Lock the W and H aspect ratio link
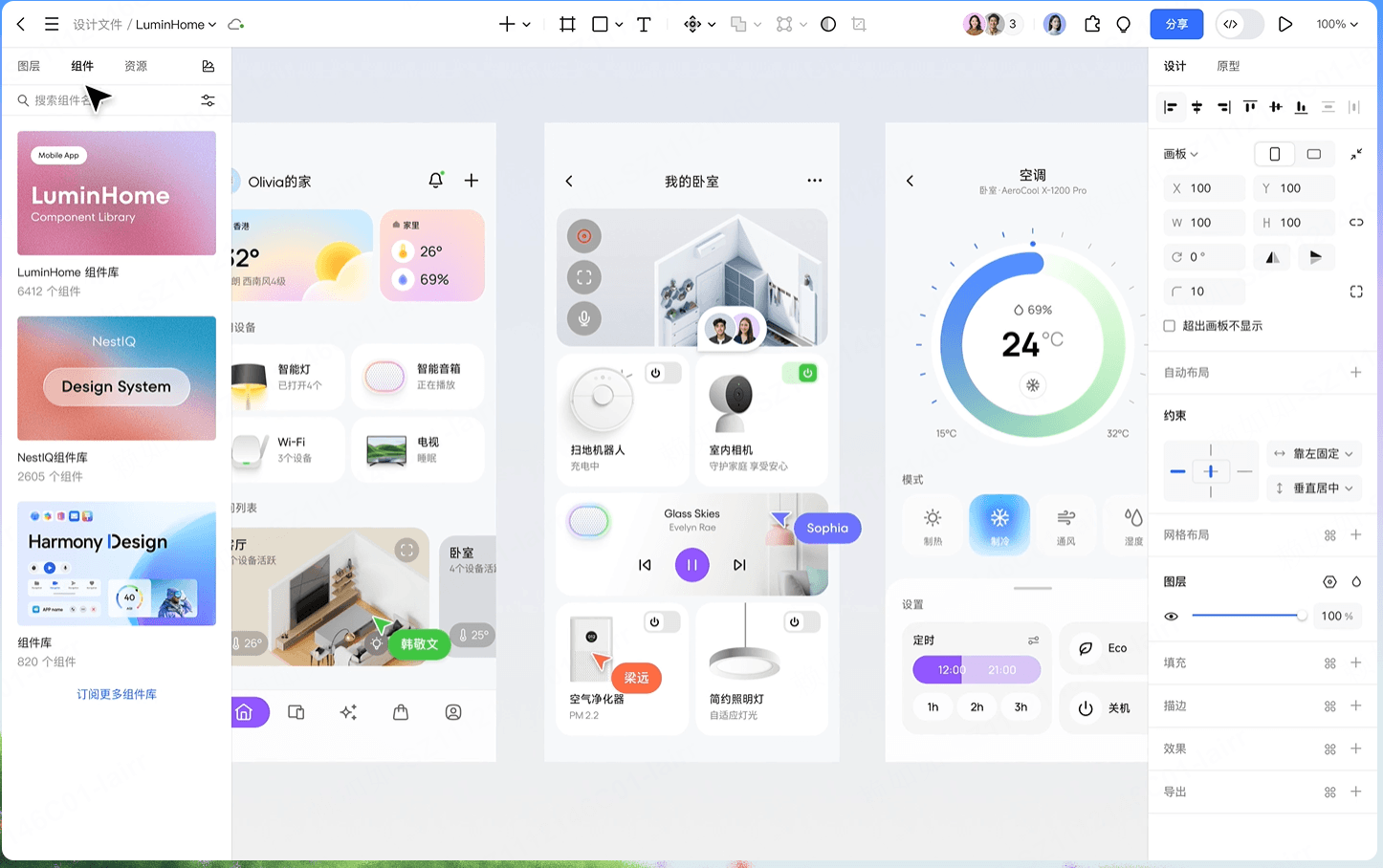 pos(1355,222)
